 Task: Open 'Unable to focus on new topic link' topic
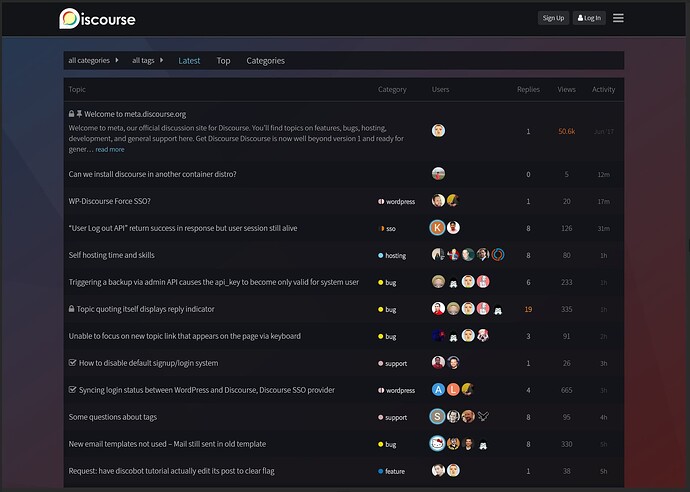(x=184, y=336)
